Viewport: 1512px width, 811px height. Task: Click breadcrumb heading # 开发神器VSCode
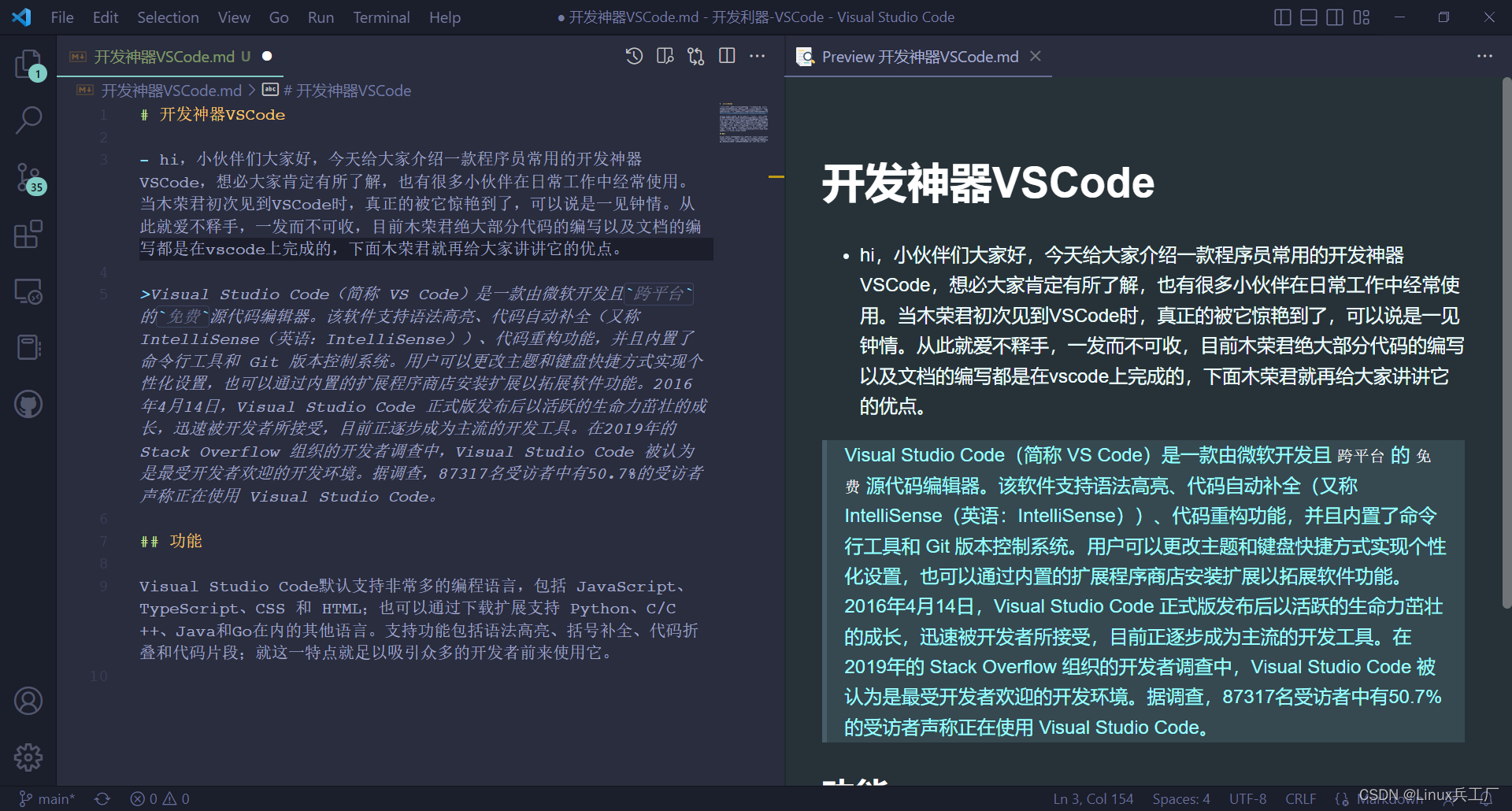coord(346,91)
